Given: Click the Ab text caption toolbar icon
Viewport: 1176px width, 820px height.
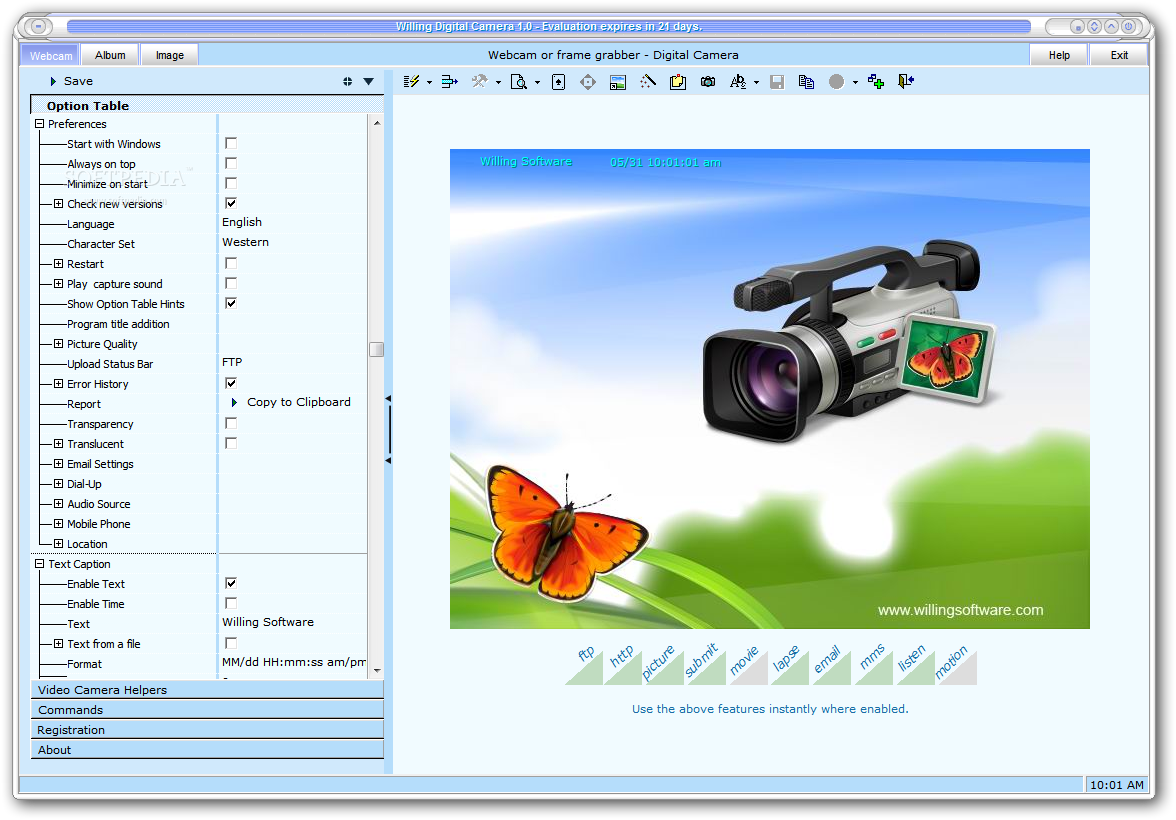Looking at the screenshot, I should point(738,82).
